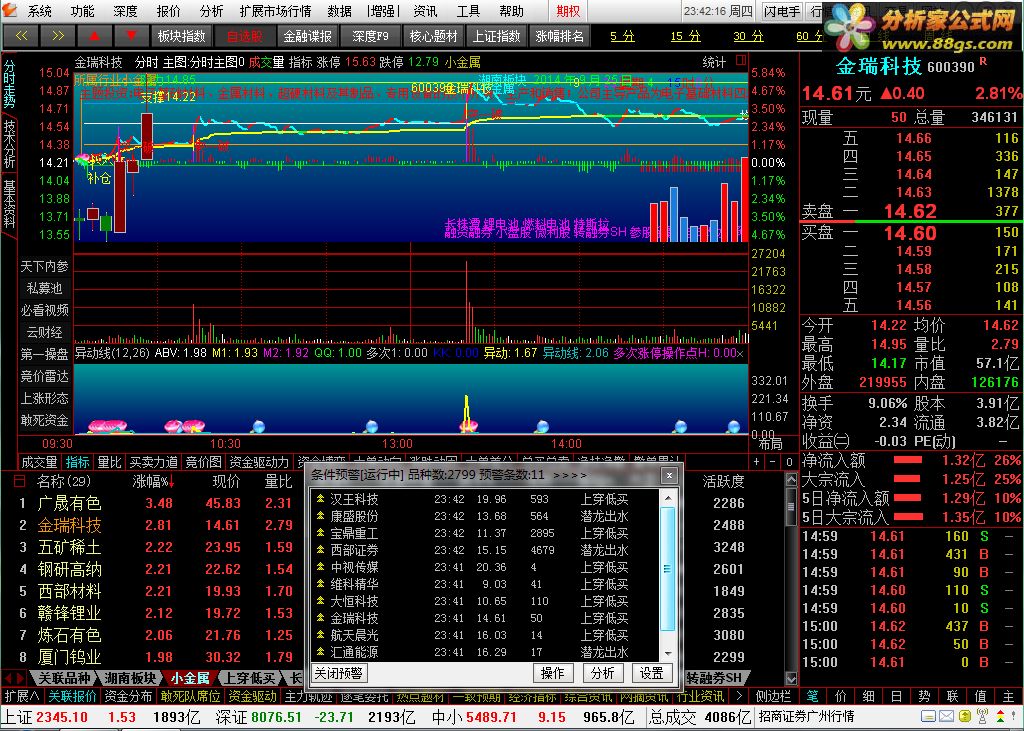The height and width of the screenshot is (731, 1024).
Task: Open the 分析 menu
Action: (211, 11)
